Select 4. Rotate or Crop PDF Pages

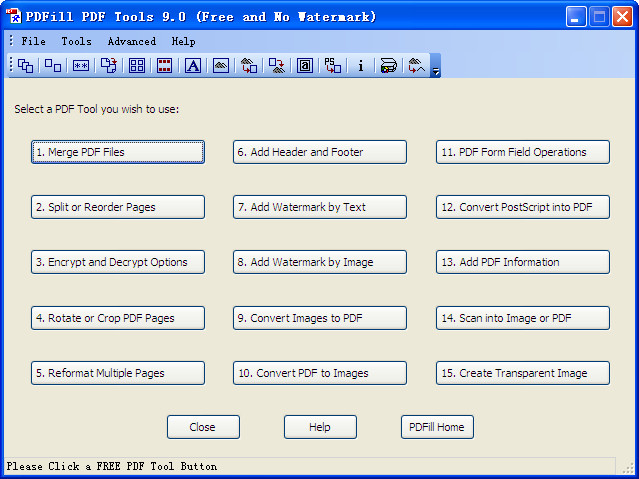pos(118,318)
